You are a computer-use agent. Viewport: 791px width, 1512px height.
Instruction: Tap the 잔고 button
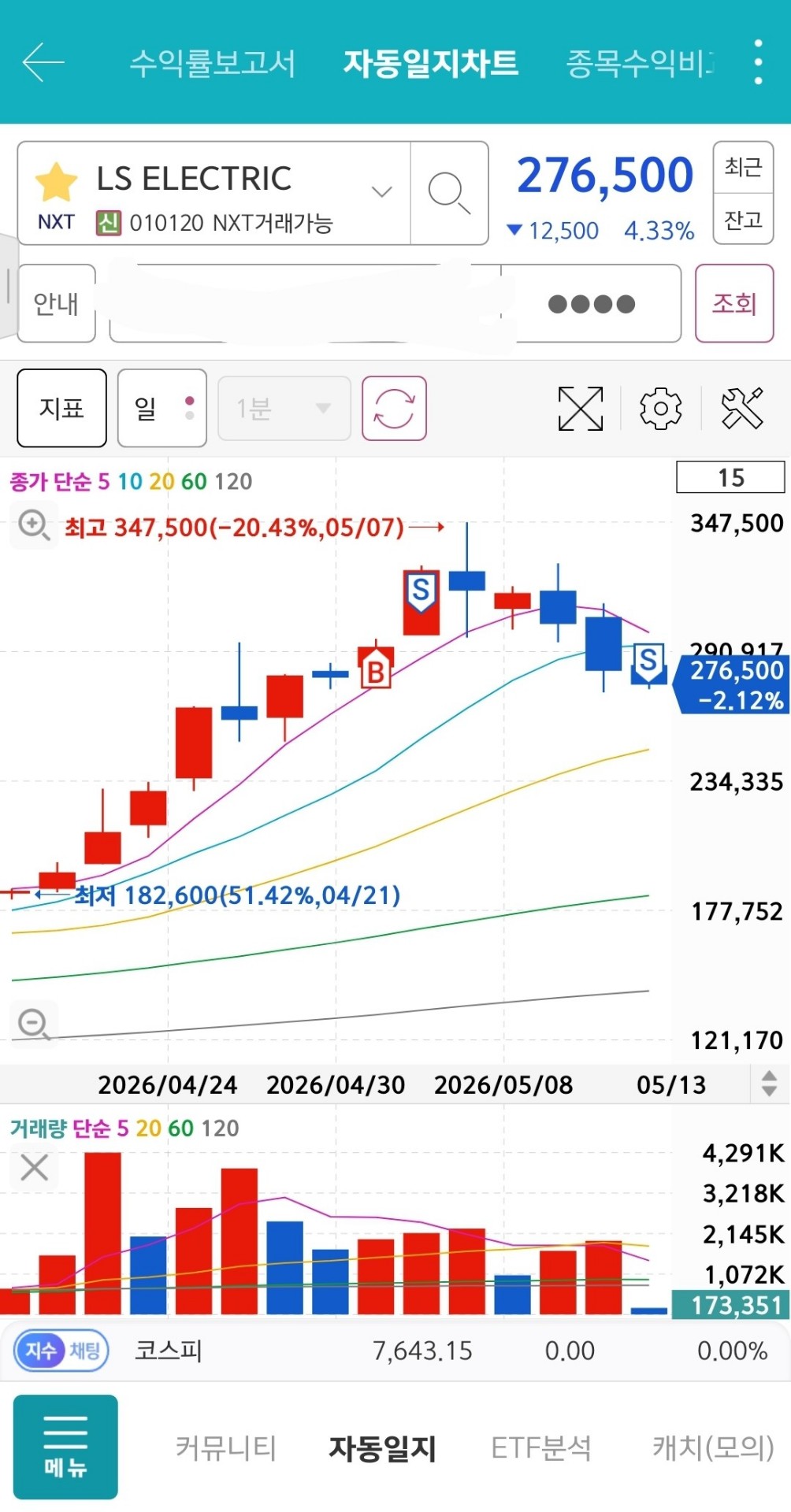(743, 219)
